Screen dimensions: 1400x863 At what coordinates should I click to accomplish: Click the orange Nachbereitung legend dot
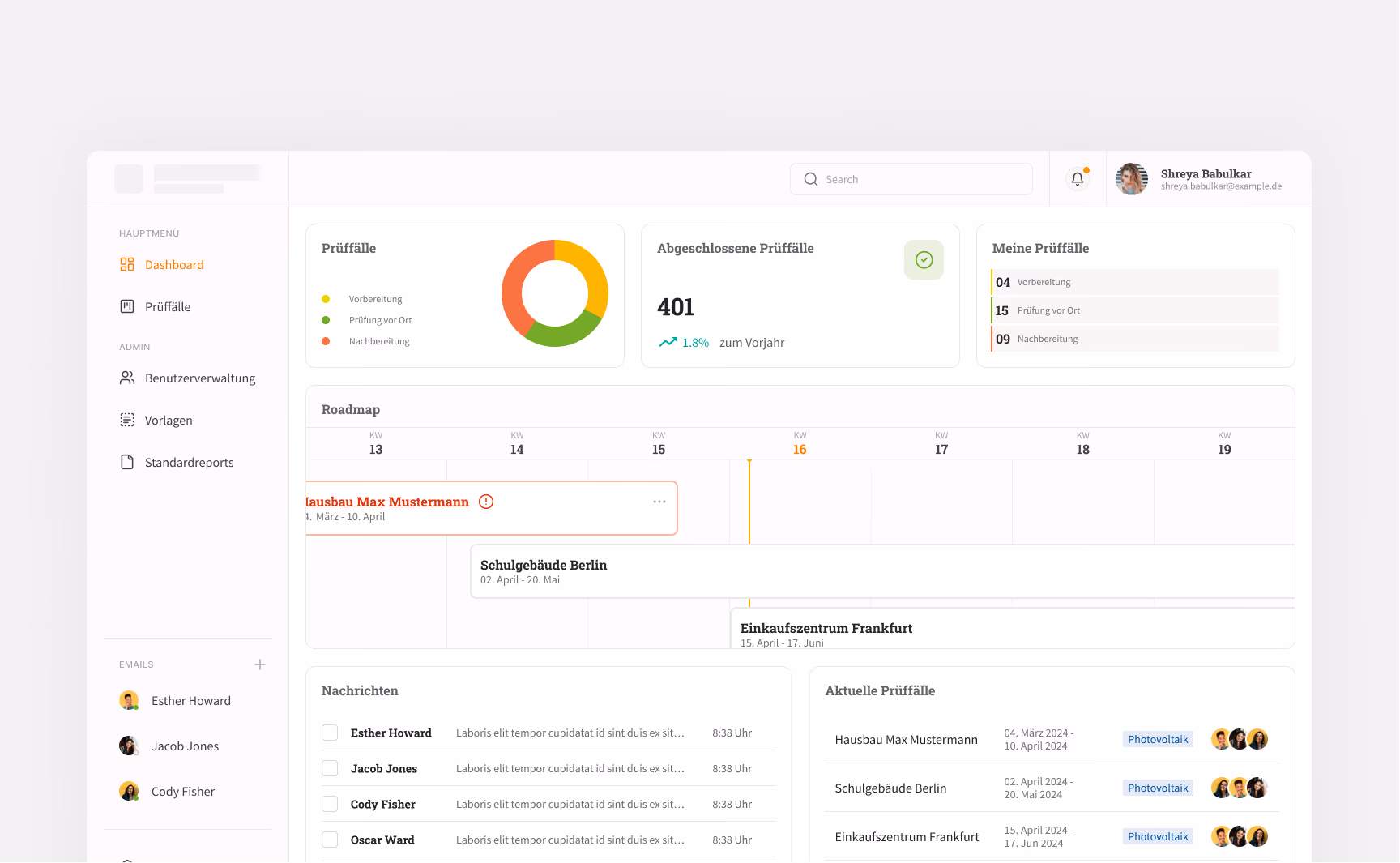pos(326,341)
